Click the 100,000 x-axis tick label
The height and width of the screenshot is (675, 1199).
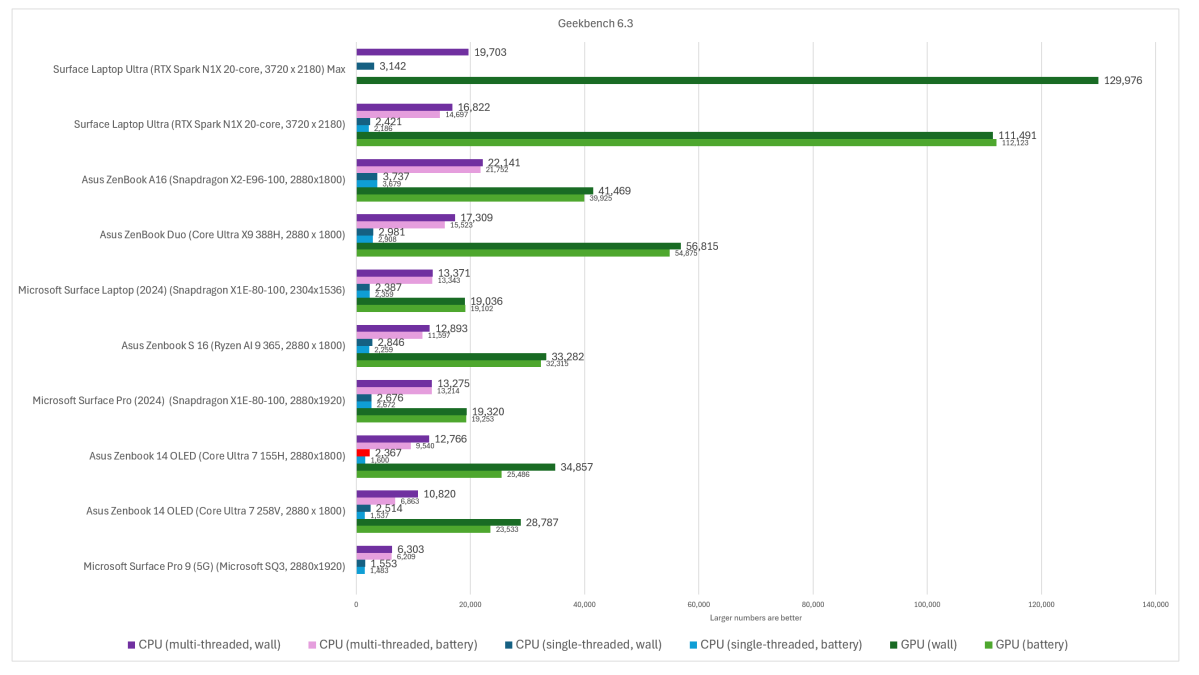pyautogui.click(x=927, y=605)
